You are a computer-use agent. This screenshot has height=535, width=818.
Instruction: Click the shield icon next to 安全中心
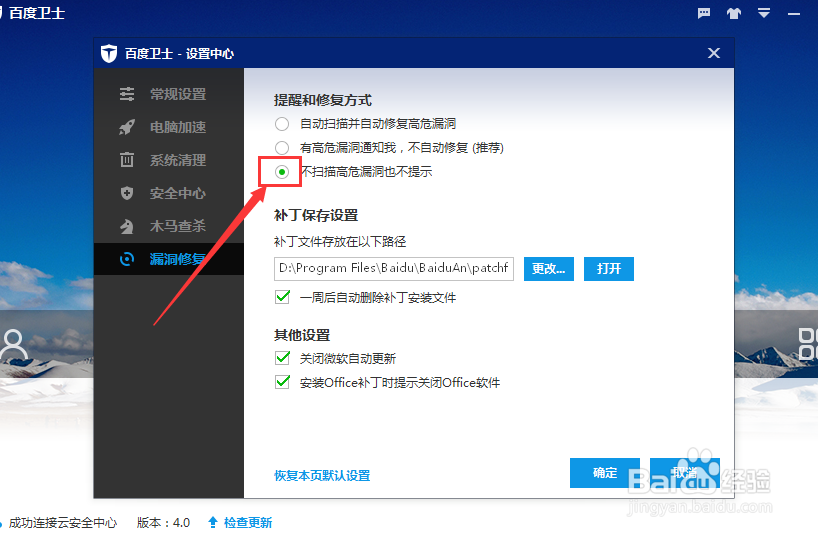coord(127,193)
